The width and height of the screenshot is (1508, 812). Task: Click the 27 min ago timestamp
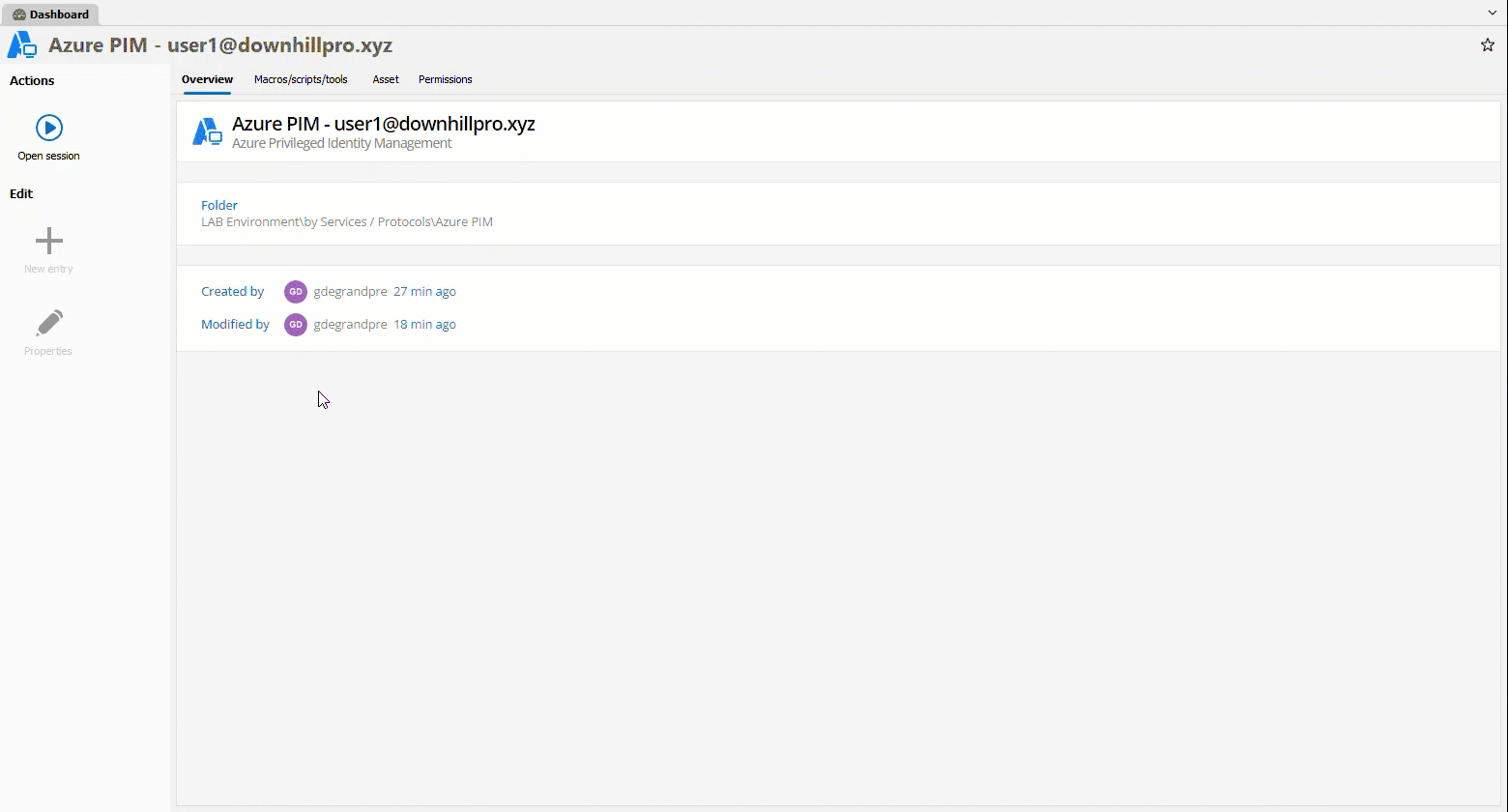click(x=424, y=292)
